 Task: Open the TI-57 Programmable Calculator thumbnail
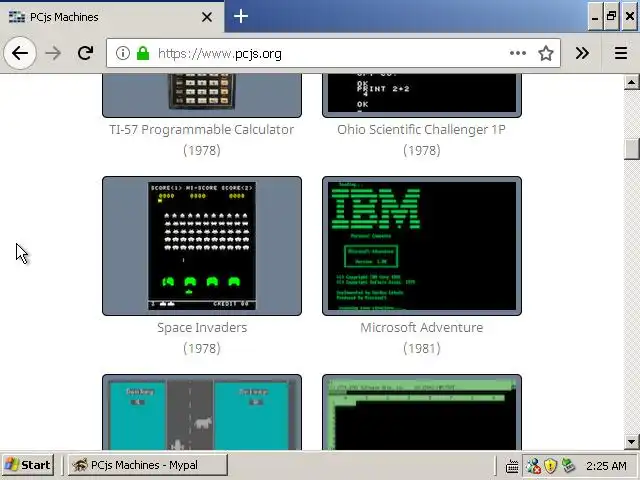pos(202,96)
